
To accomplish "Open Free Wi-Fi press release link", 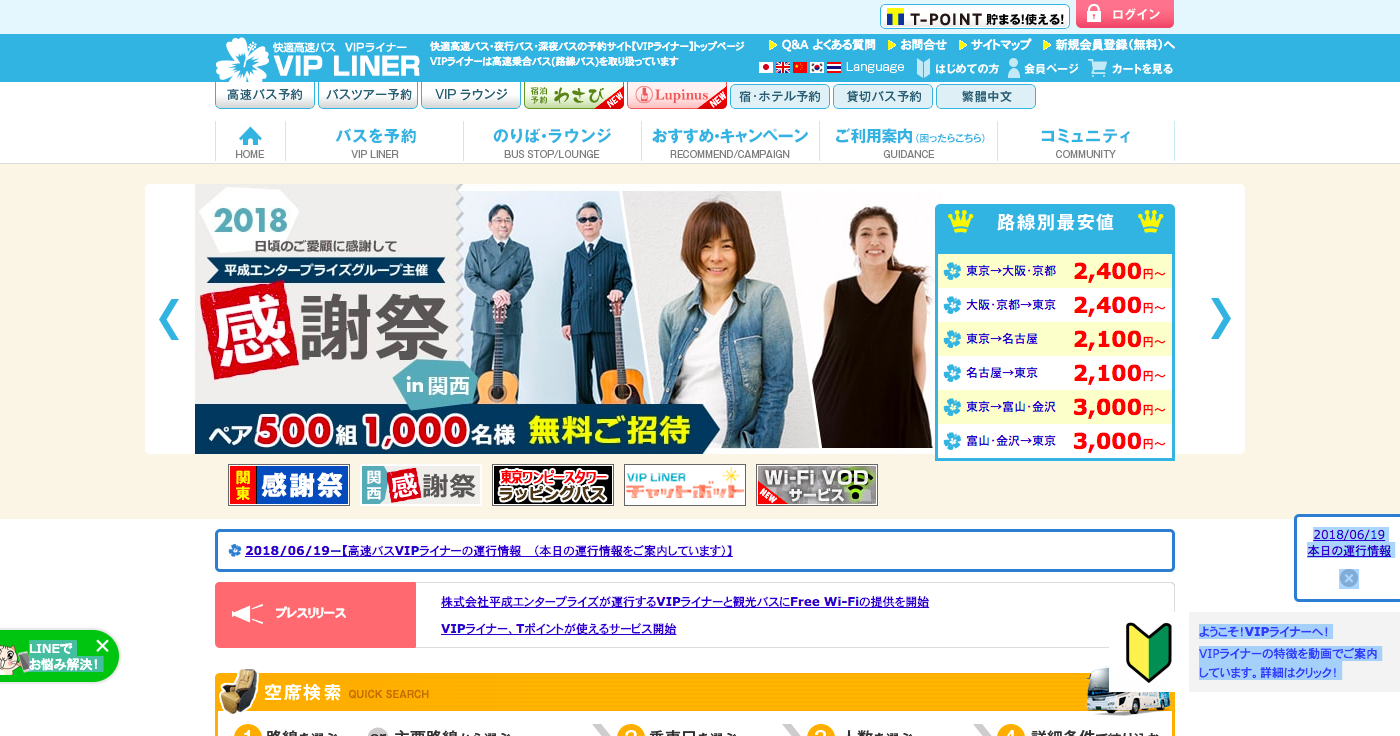I will coord(685,602).
